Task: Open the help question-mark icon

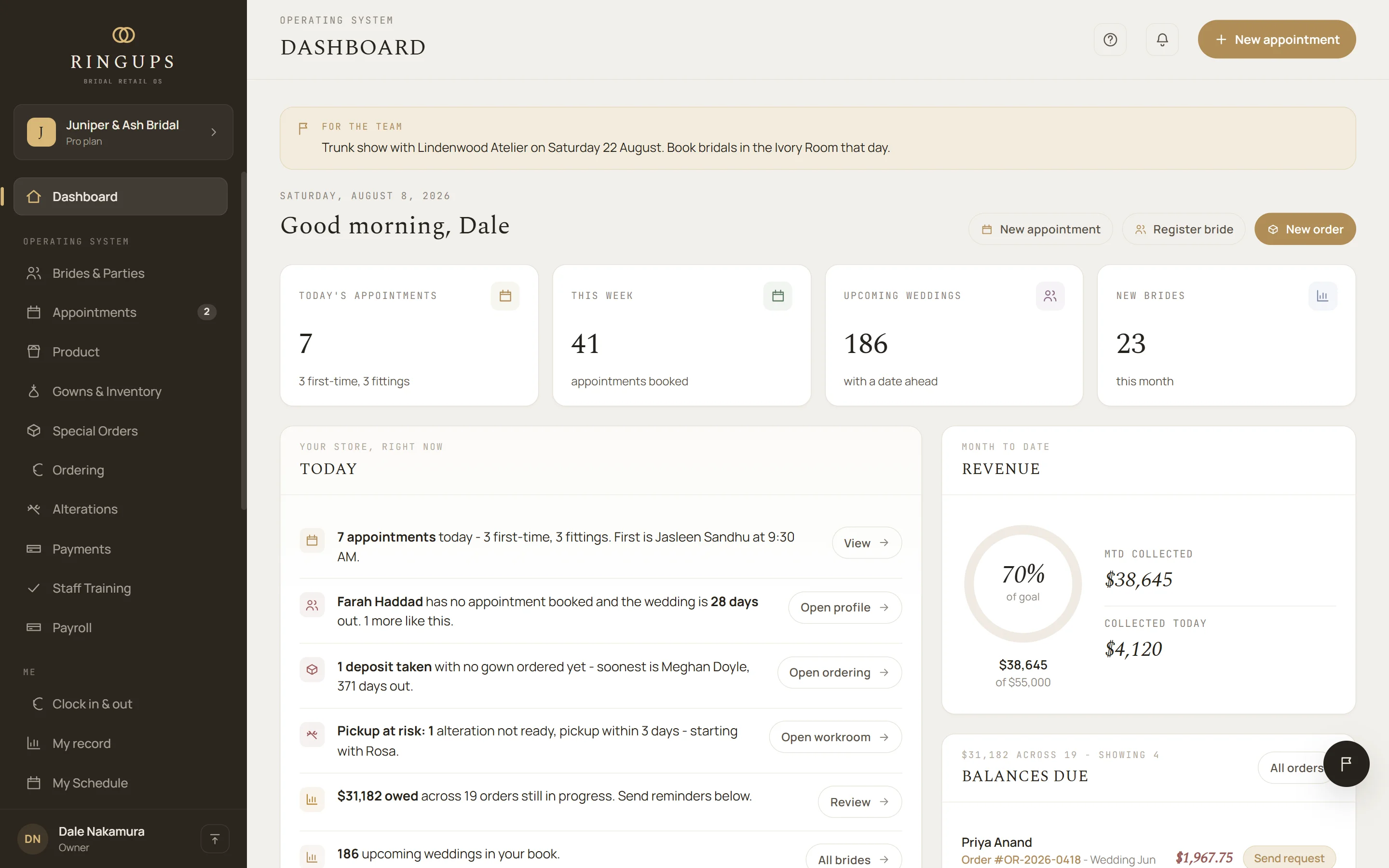Action: click(1110, 40)
